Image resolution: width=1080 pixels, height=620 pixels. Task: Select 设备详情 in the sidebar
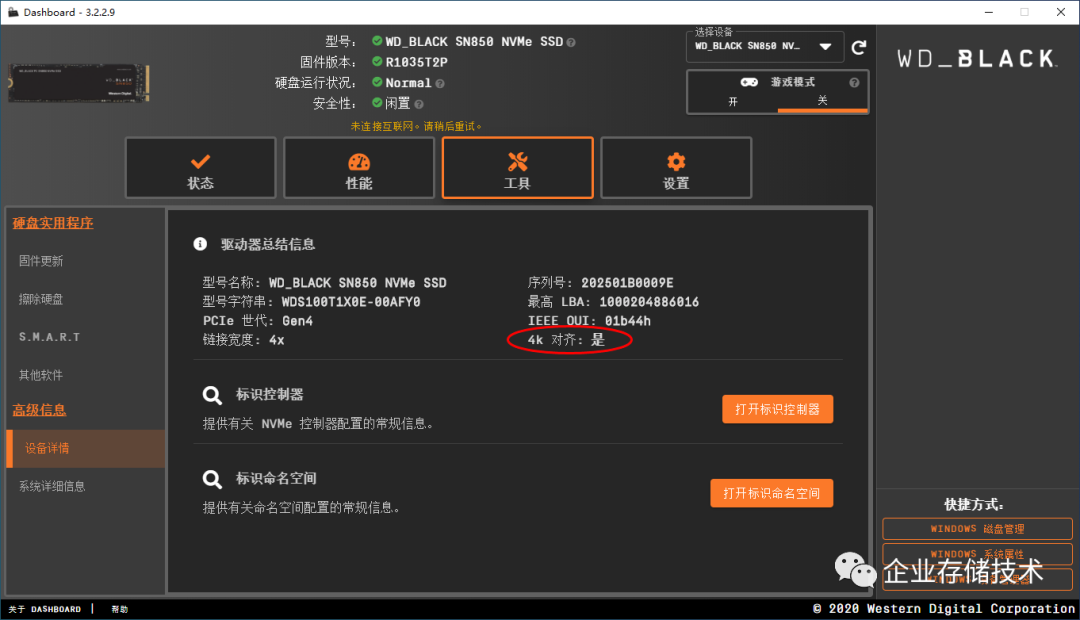tap(85, 448)
